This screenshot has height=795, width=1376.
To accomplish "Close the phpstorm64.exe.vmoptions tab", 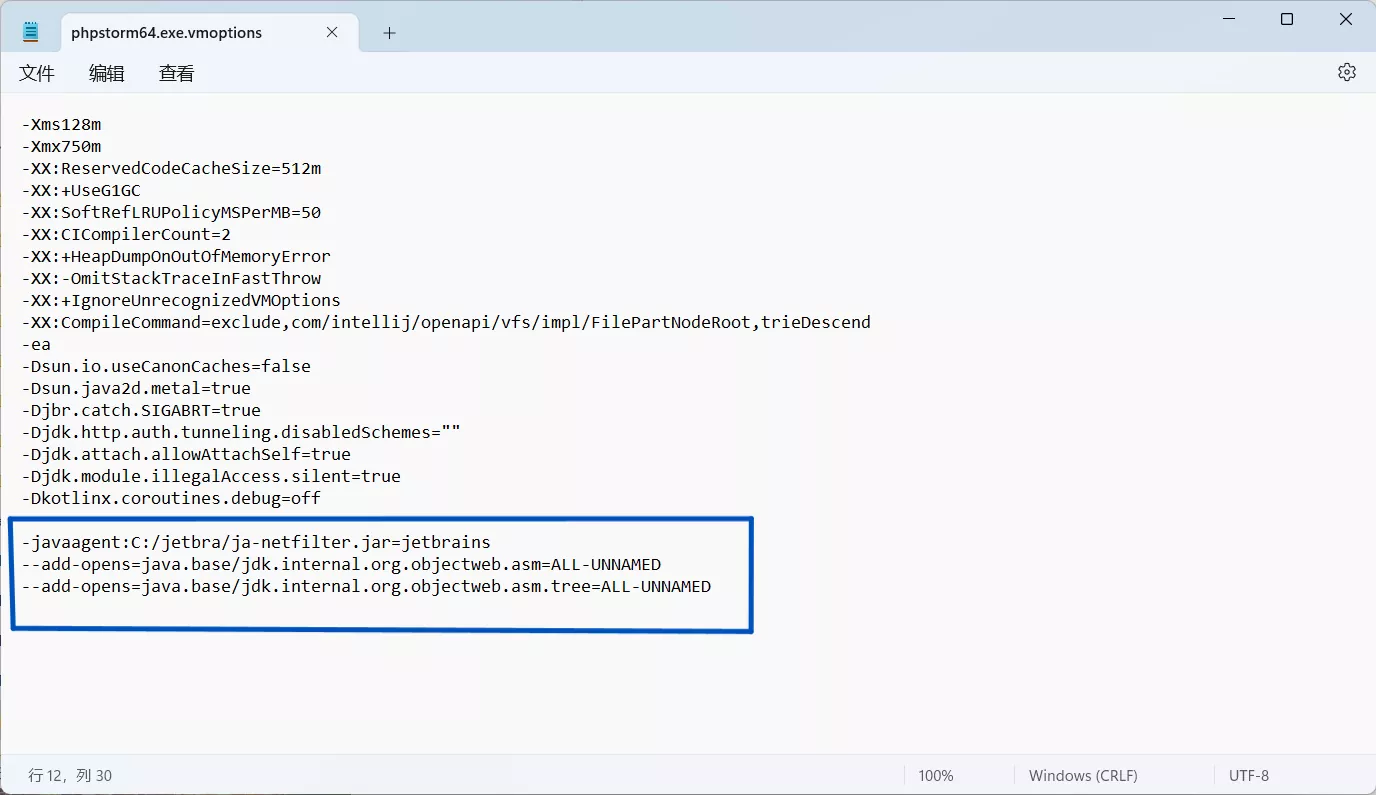I will pyautogui.click(x=332, y=32).
